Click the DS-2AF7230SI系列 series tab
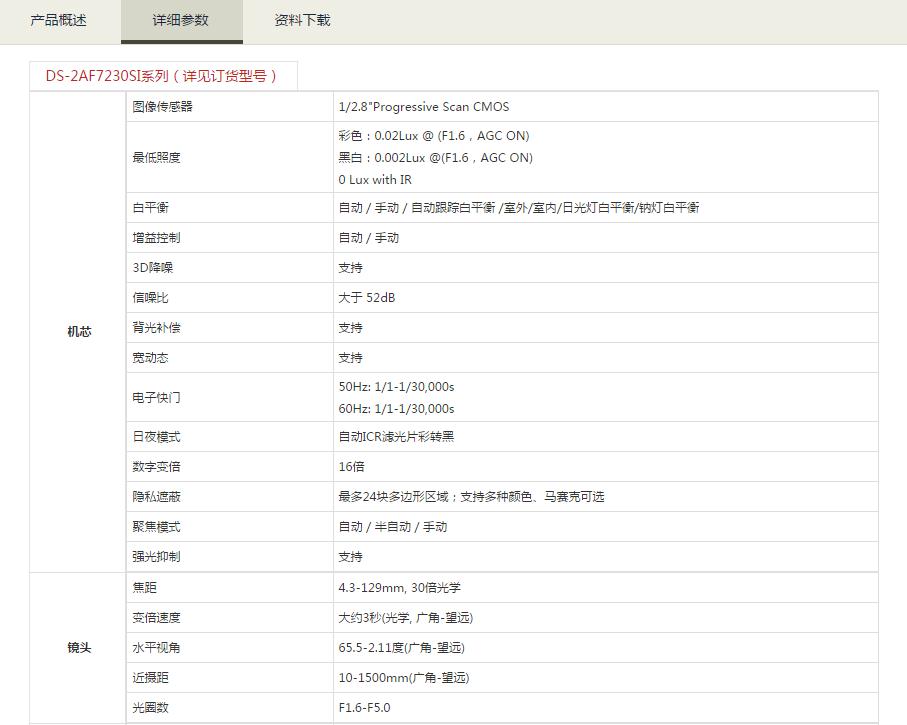The width and height of the screenshot is (907, 725). coord(162,76)
